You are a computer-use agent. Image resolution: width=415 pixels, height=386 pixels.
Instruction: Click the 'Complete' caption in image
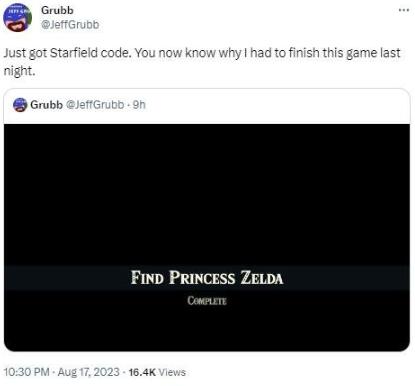coord(207,301)
